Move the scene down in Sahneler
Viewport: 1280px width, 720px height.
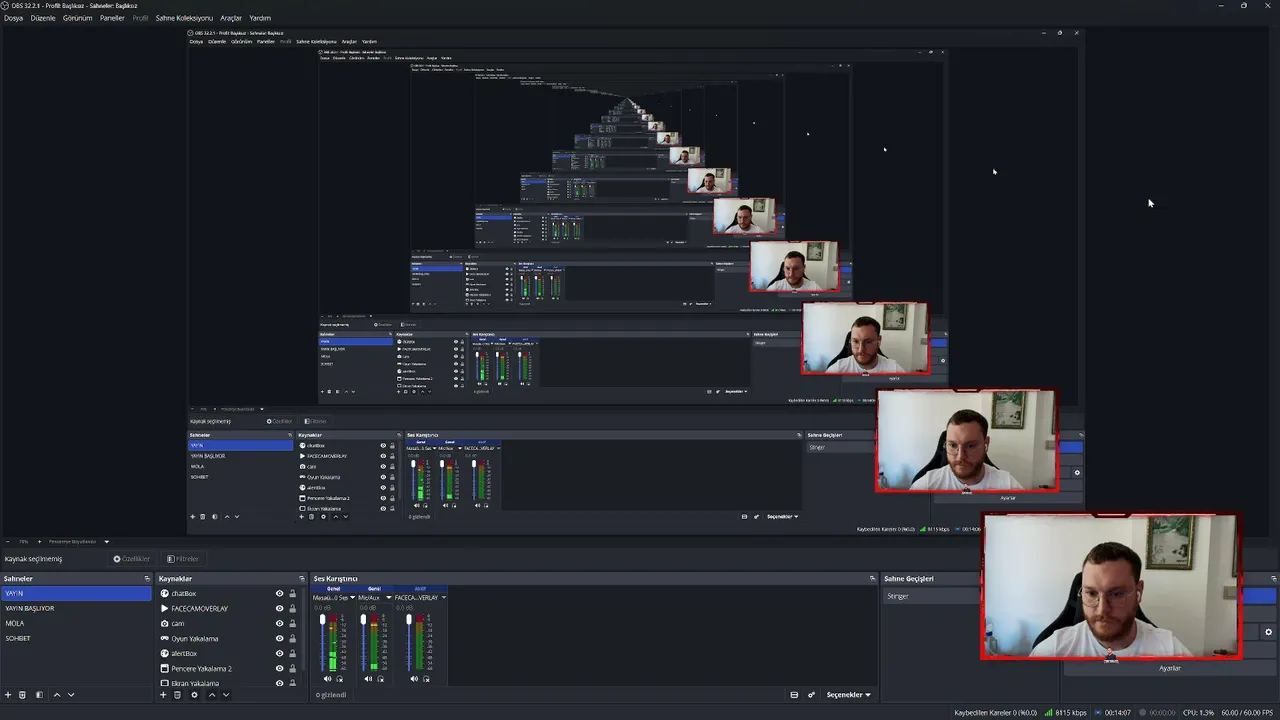[x=71, y=695]
